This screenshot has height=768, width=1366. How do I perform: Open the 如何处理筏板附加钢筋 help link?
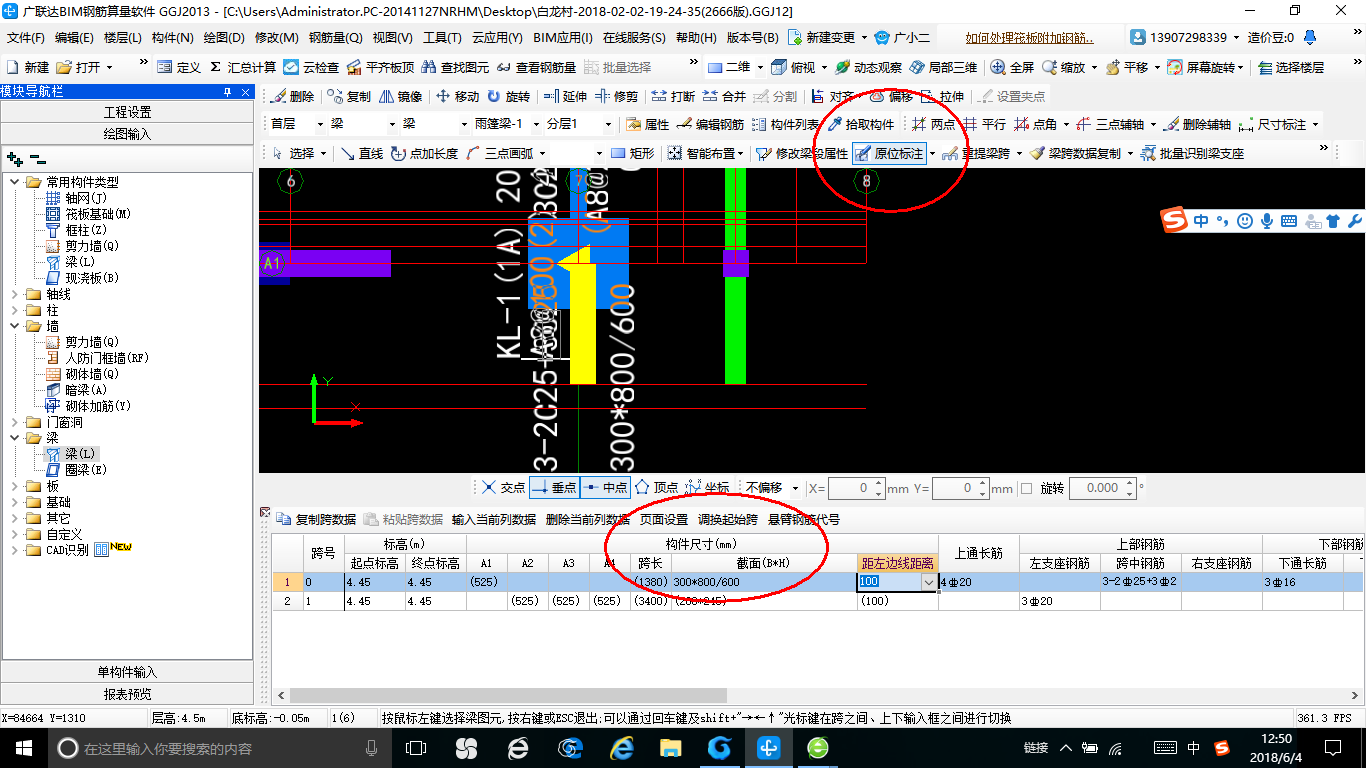pos(1029,38)
